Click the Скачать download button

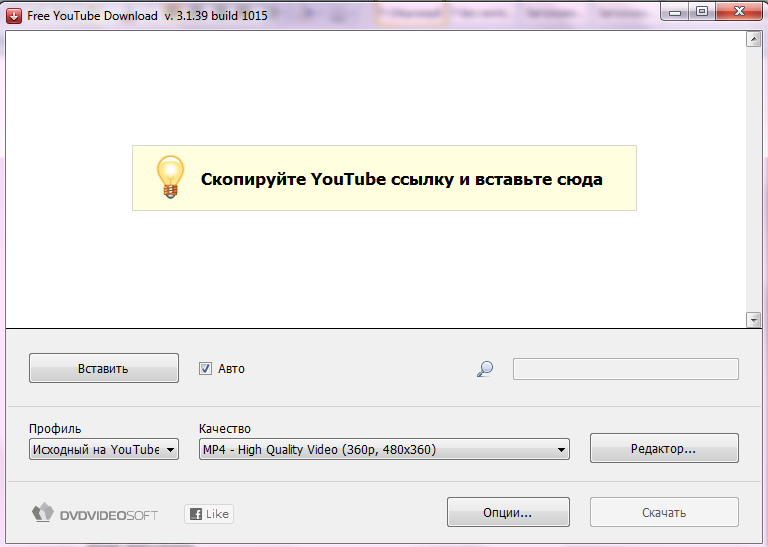point(664,512)
